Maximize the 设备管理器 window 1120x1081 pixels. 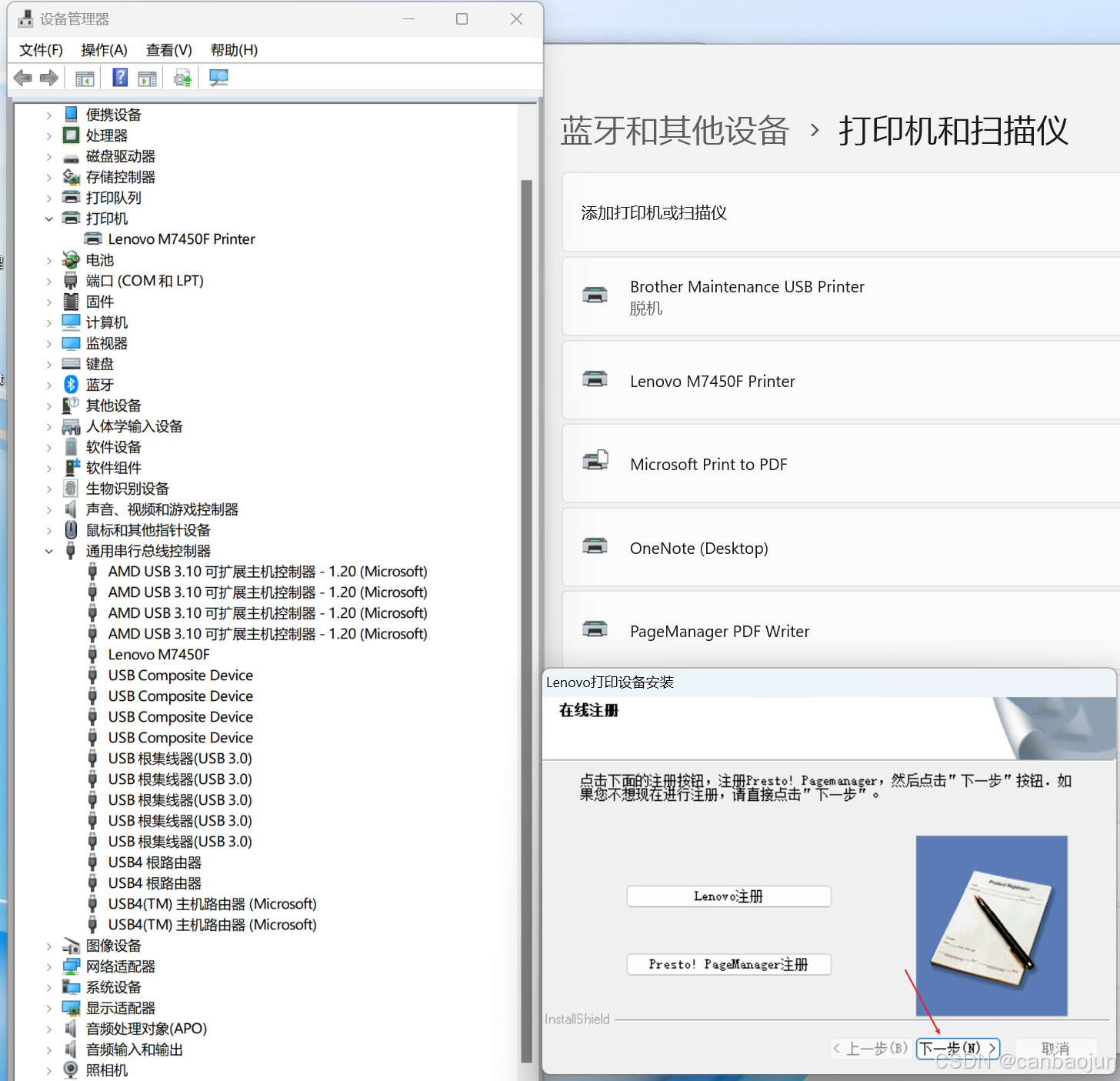462,19
